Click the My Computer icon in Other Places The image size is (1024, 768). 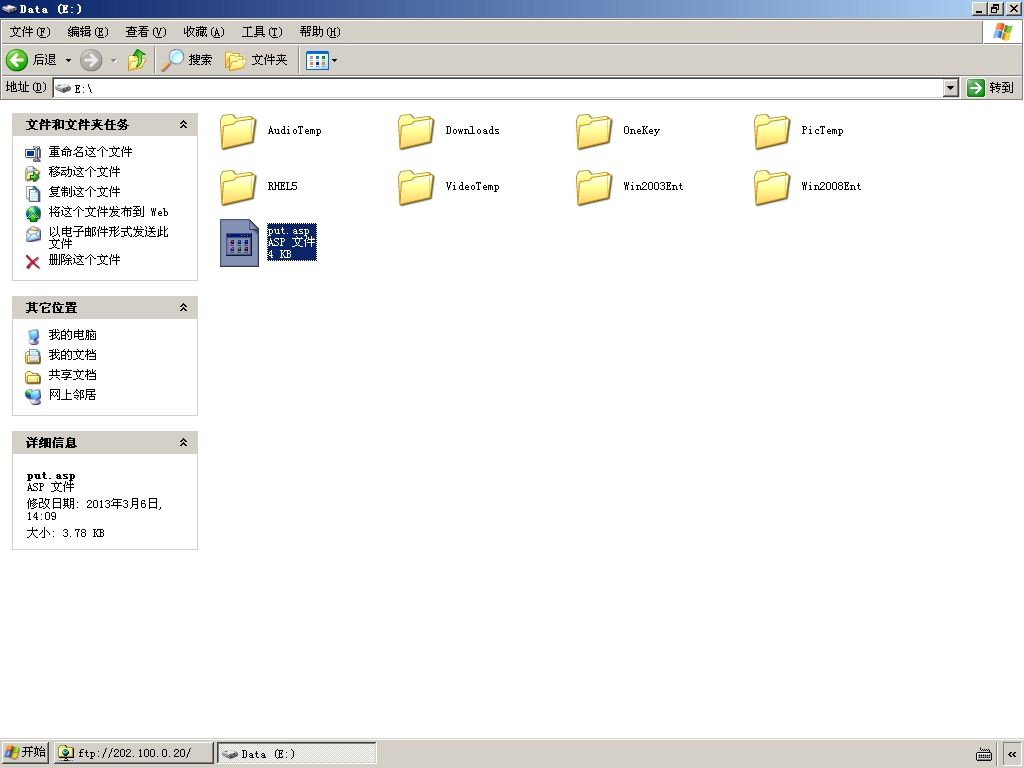pos(33,336)
